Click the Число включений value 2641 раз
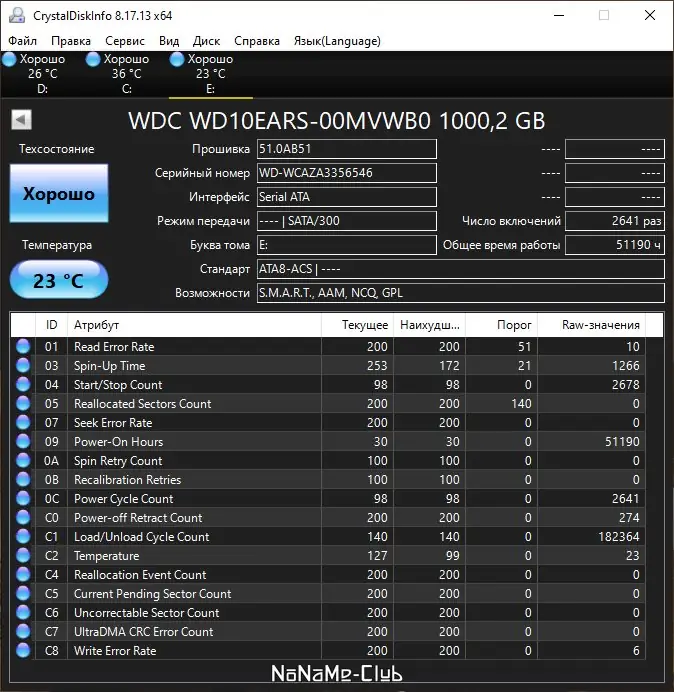Screen dimensions: 674x692 pyautogui.click(x=615, y=221)
